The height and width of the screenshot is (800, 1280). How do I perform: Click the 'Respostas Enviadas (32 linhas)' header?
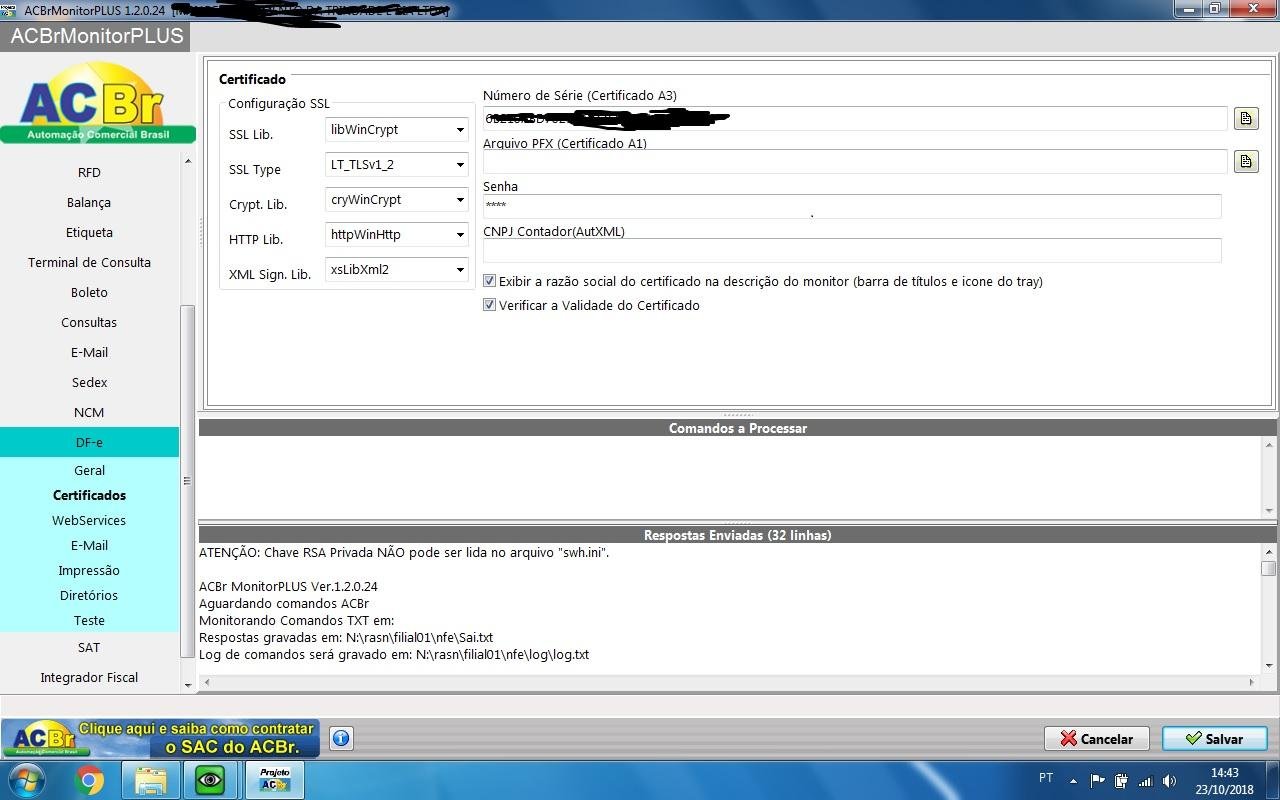tap(738, 535)
